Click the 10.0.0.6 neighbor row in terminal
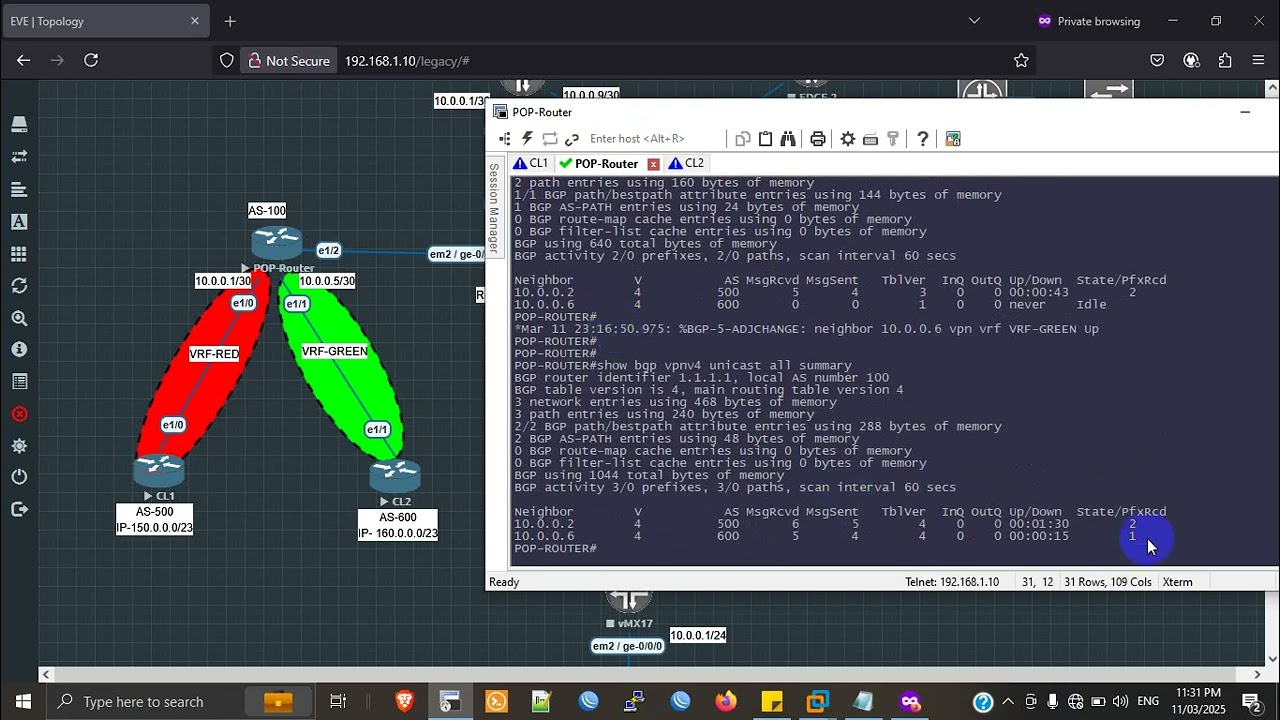Image resolution: width=1280 pixels, height=720 pixels. coord(826,536)
